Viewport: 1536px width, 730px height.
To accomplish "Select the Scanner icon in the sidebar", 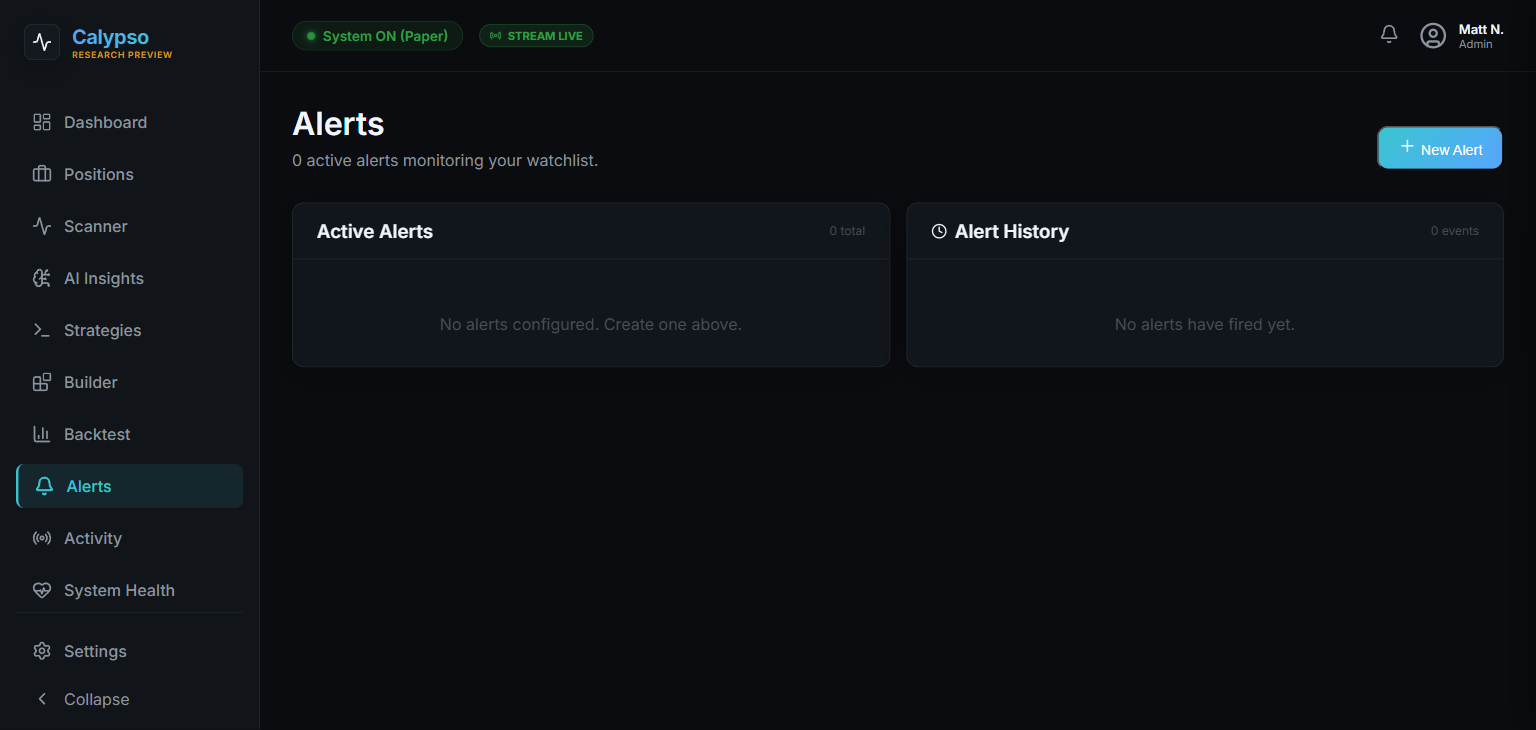I will (x=42, y=226).
